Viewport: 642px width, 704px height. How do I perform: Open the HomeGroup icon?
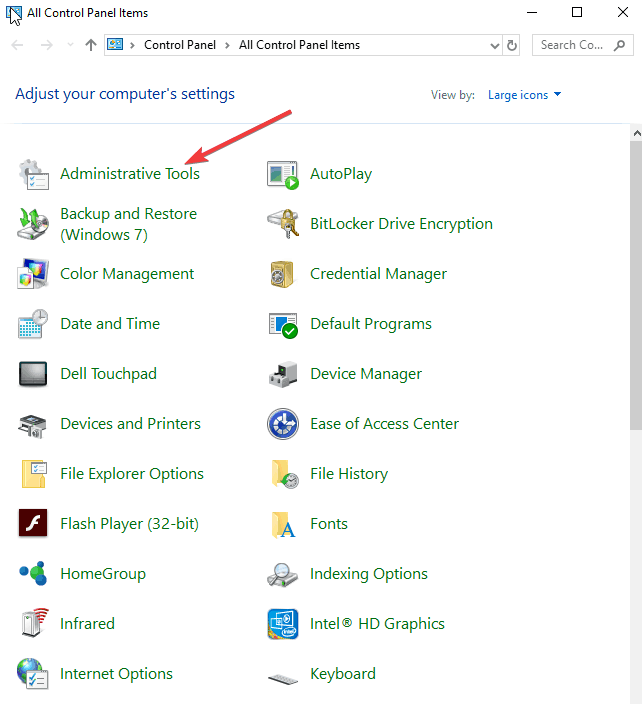[33, 574]
